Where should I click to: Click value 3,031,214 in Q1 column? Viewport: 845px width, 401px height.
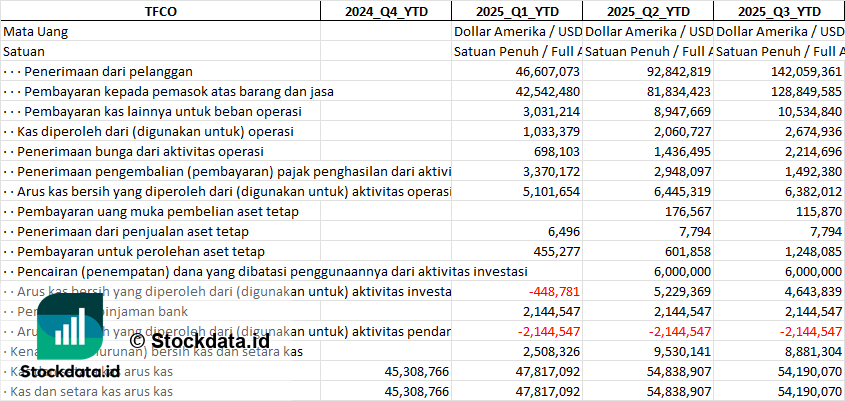549,112
